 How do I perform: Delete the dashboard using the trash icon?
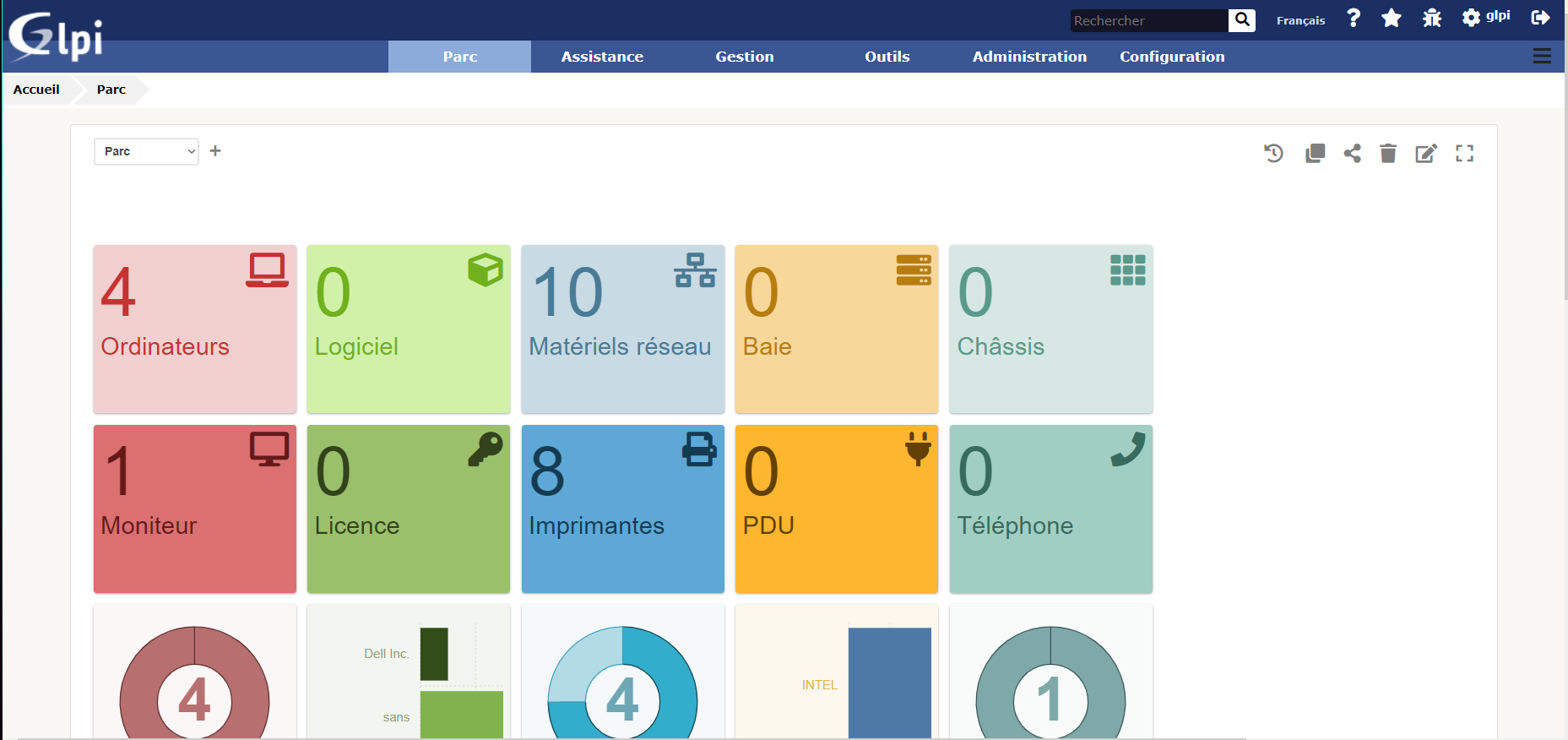(1387, 153)
